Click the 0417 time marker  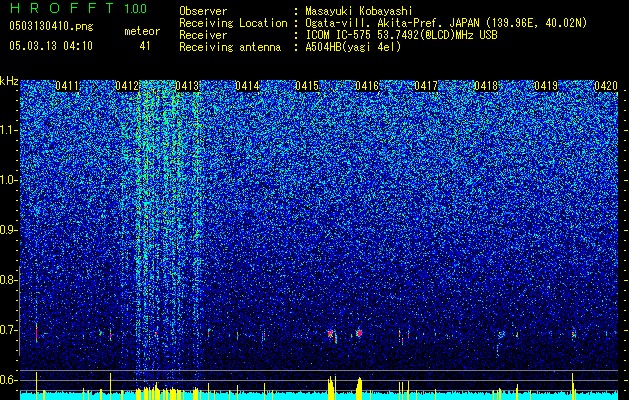click(426, 86)
